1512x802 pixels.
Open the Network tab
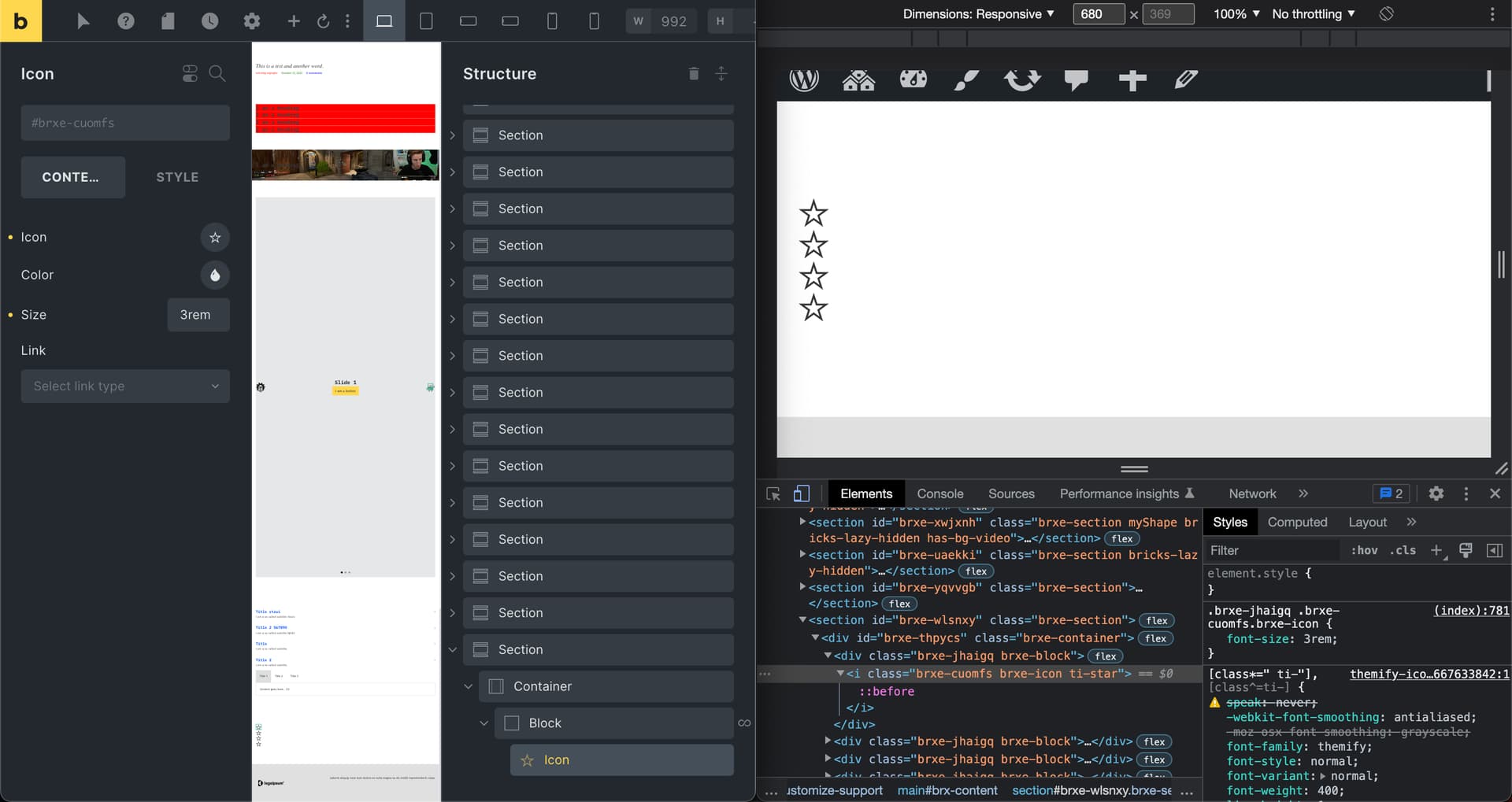(1252, 494)
